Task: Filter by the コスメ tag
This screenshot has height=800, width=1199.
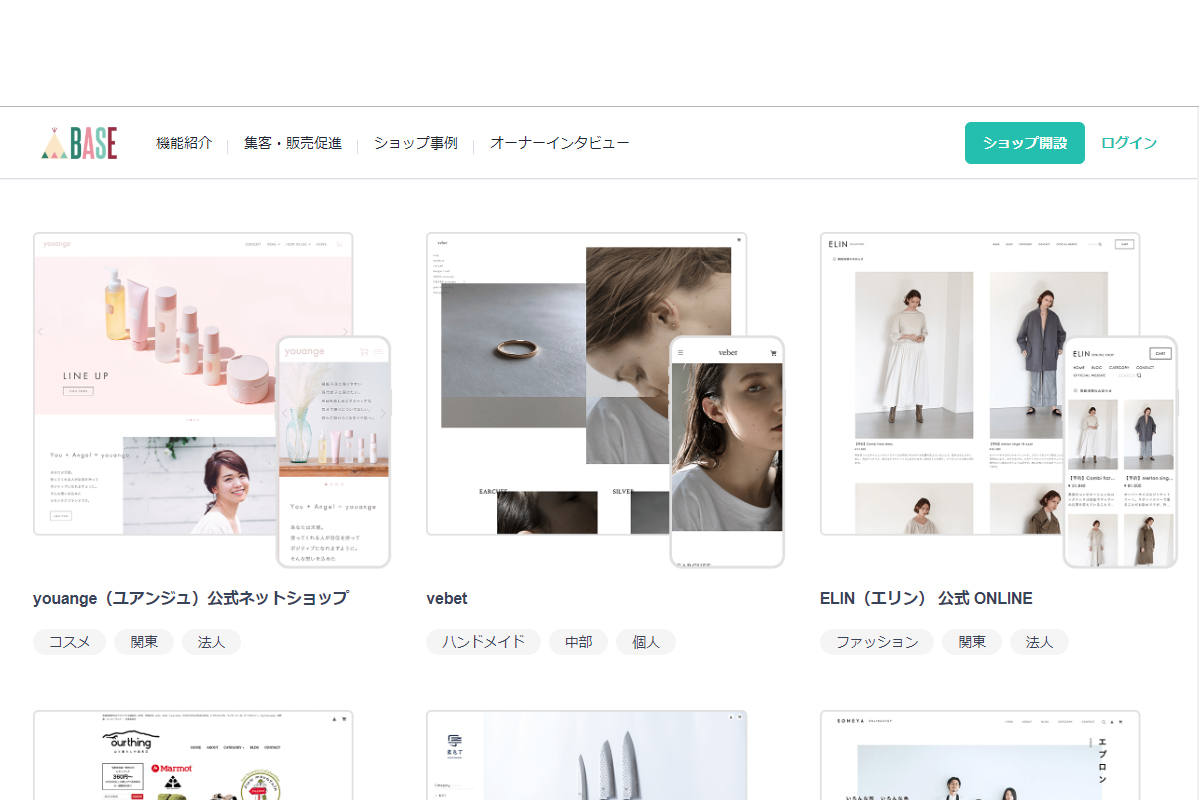Action: click(x=70, y=642)
